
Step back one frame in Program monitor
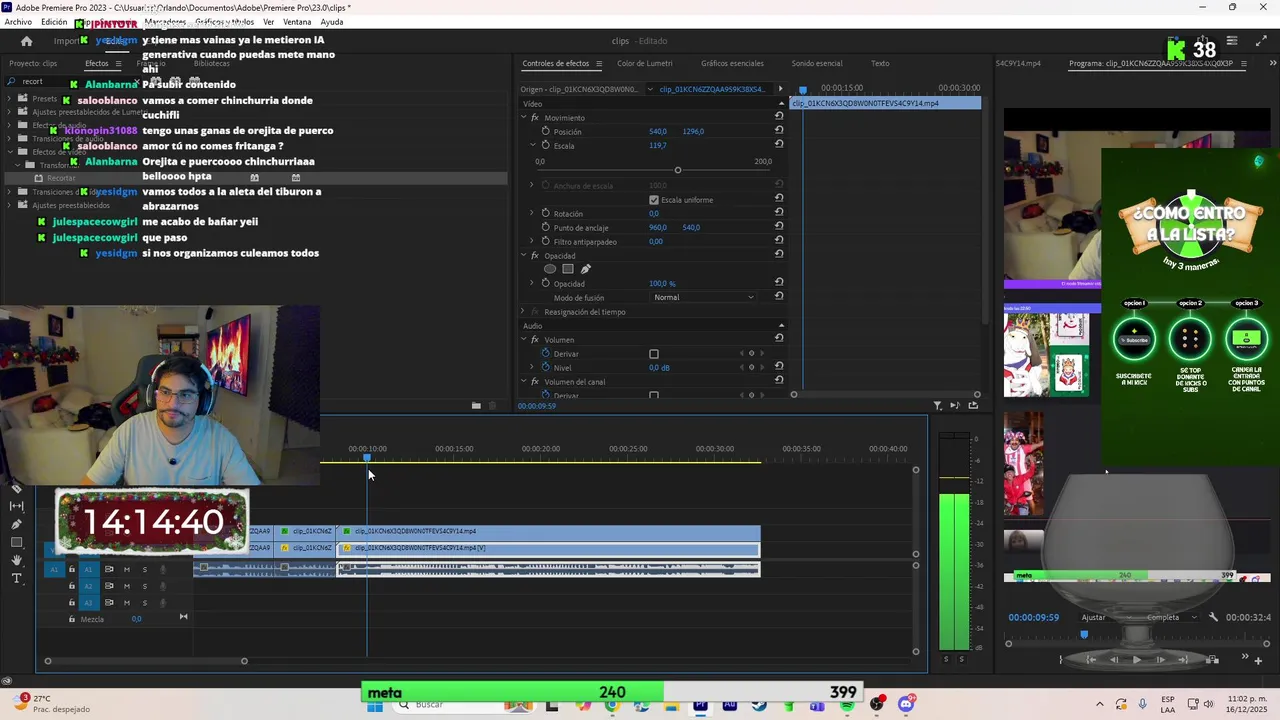pyautogui.click(x=1113, y=660)
